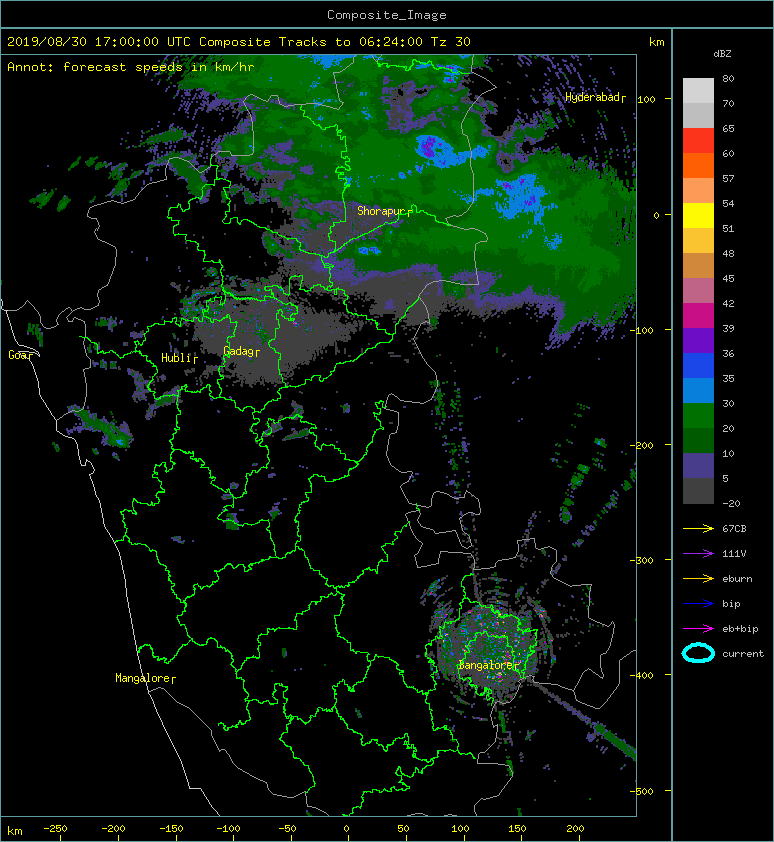Click the Composite_Image title text

(387, 15)
